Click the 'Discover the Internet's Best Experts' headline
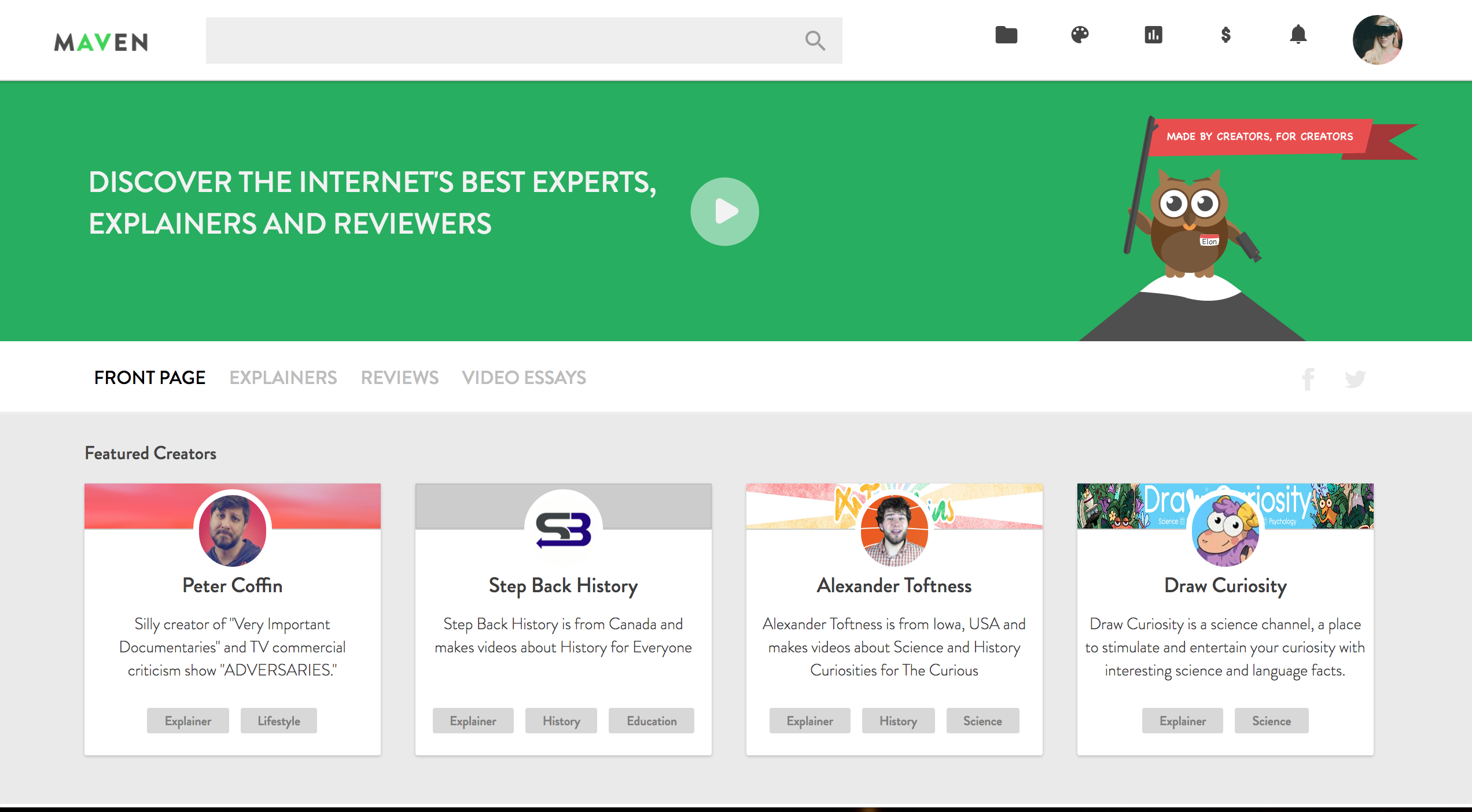 373,203
